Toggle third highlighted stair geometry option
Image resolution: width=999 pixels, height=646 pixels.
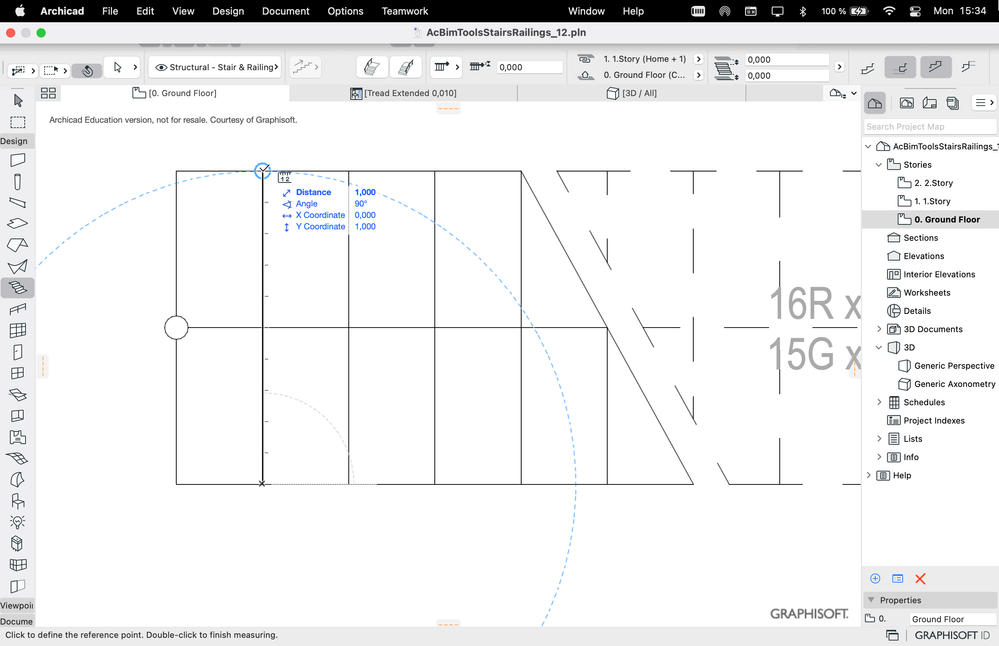[x=935, y=67]
